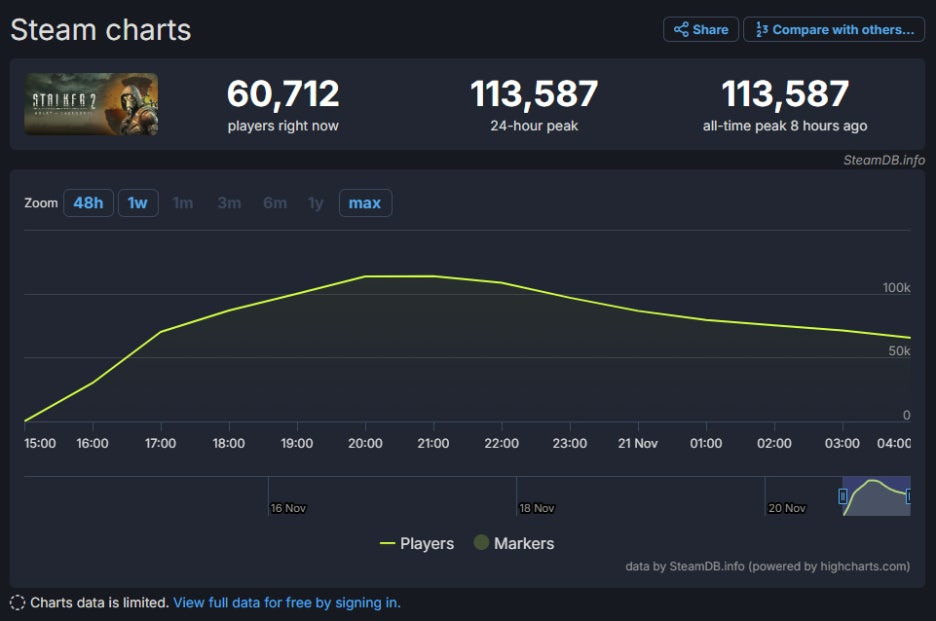936x621 pixels.
Task: Click the yellow Players legend line
Action: [387, 543]
